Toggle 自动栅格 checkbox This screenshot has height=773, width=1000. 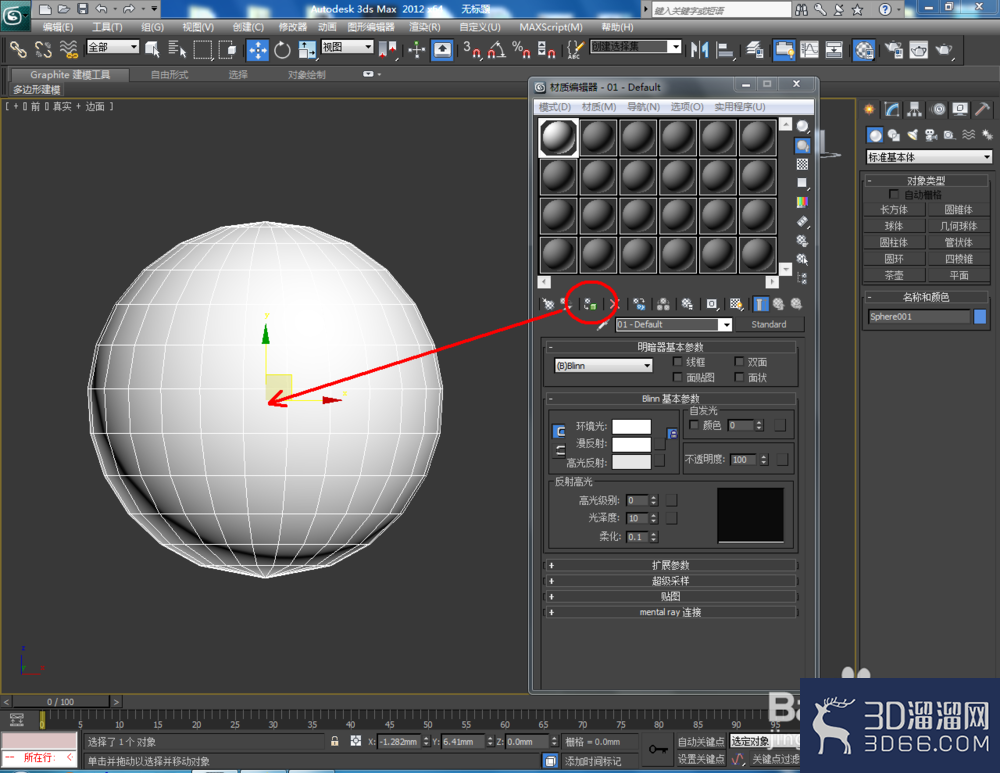893,194
